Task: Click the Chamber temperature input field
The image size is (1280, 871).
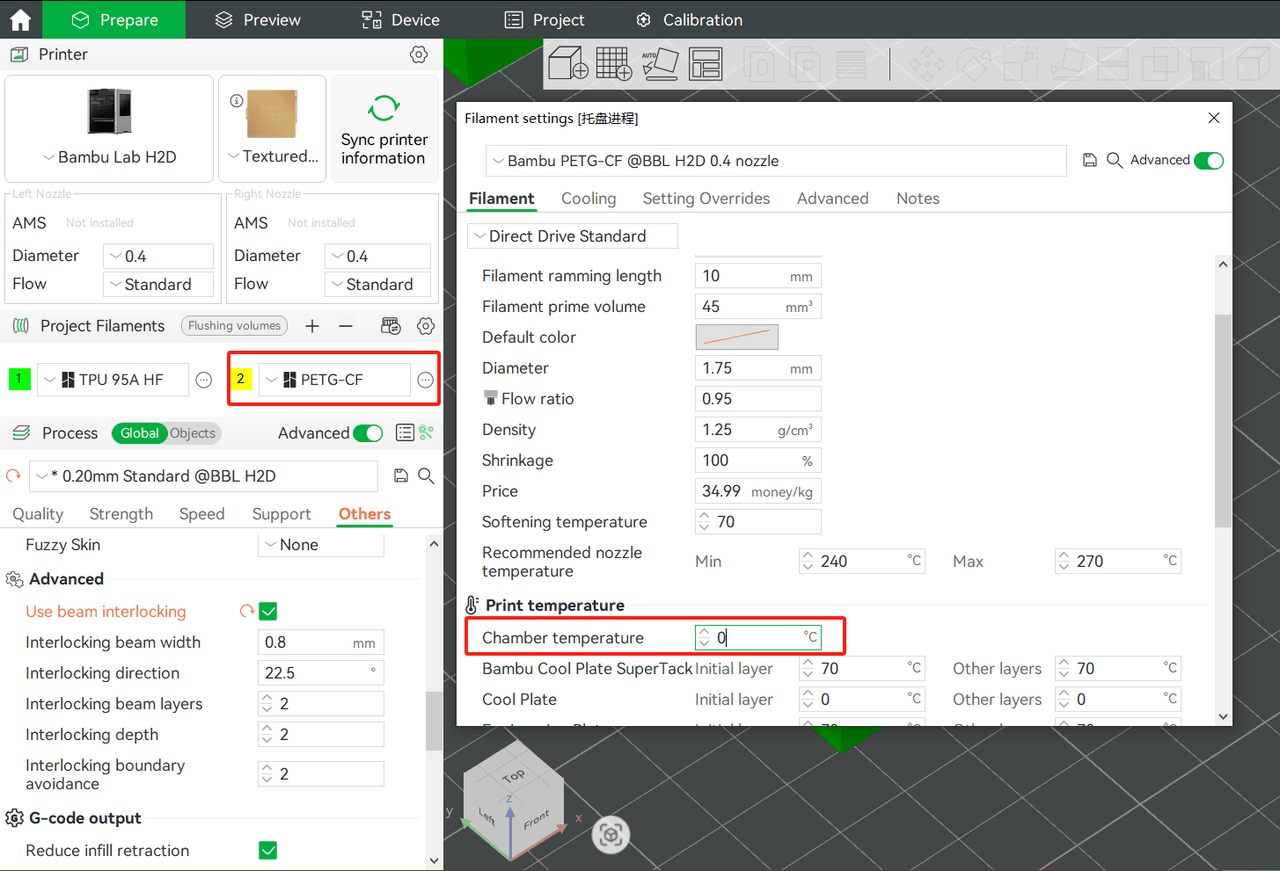Action: tap(758, 637)
